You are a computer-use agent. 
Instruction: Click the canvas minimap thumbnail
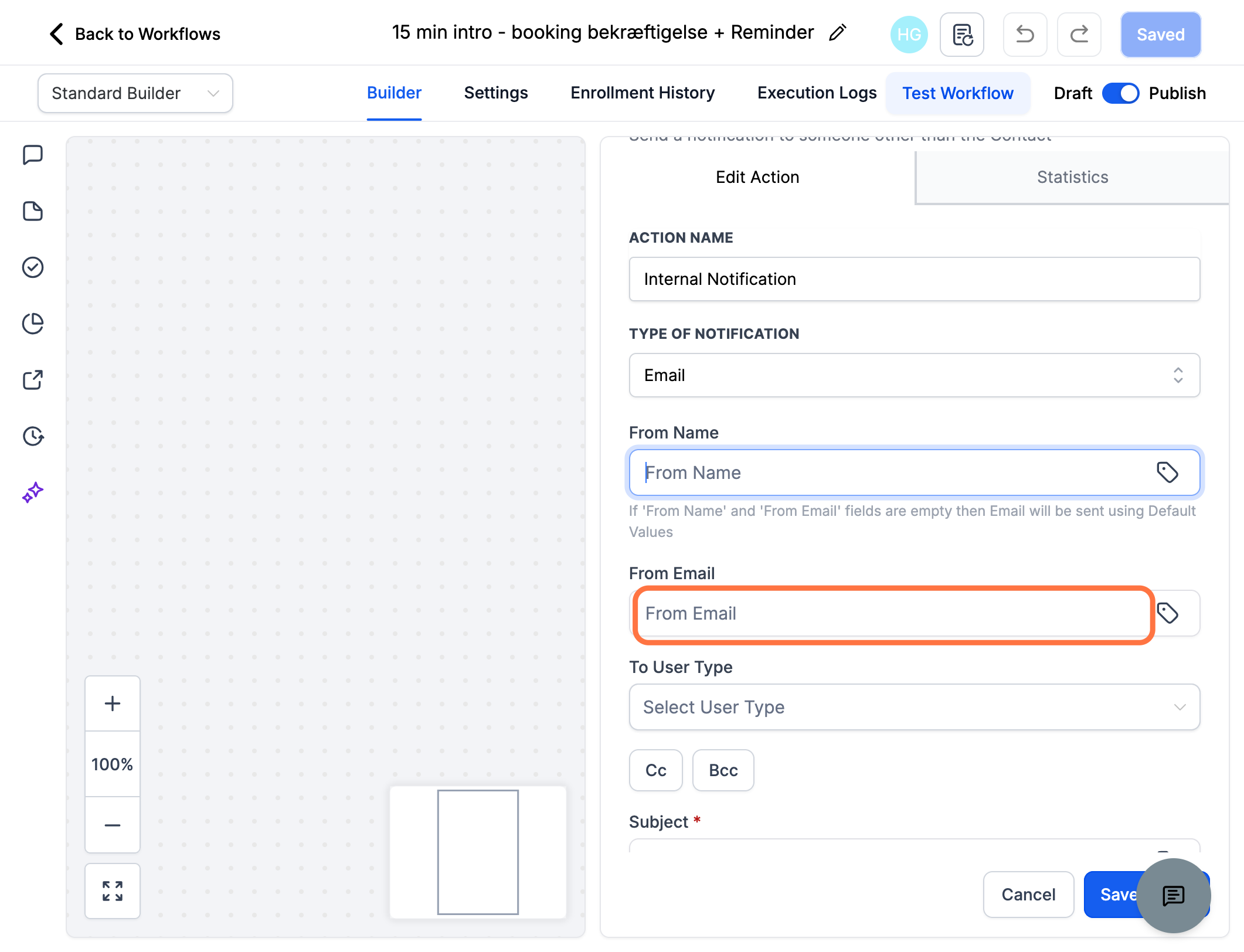[478, 852]
